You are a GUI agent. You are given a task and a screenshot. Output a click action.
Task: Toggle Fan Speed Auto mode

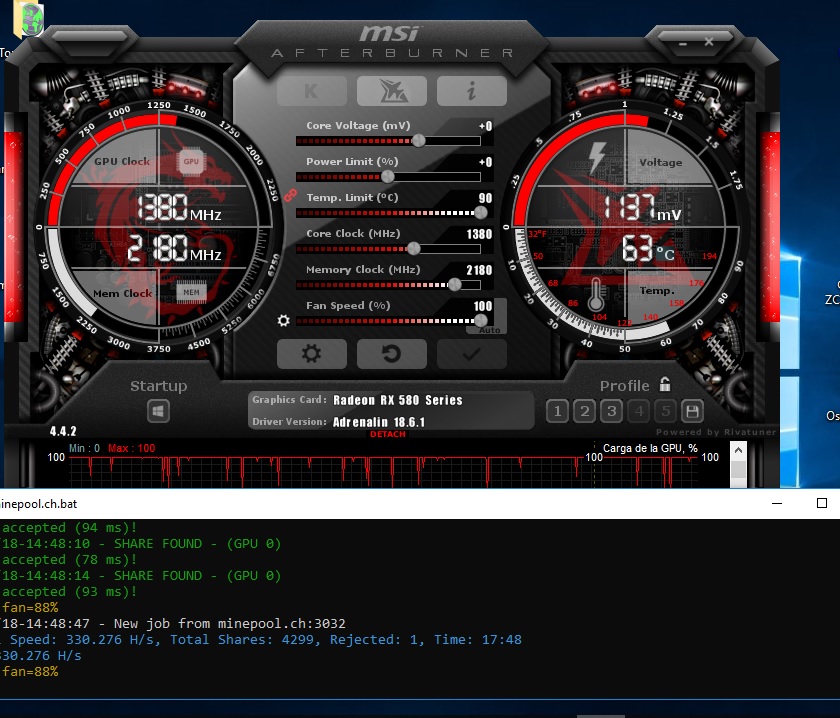(x=489, y=330)
